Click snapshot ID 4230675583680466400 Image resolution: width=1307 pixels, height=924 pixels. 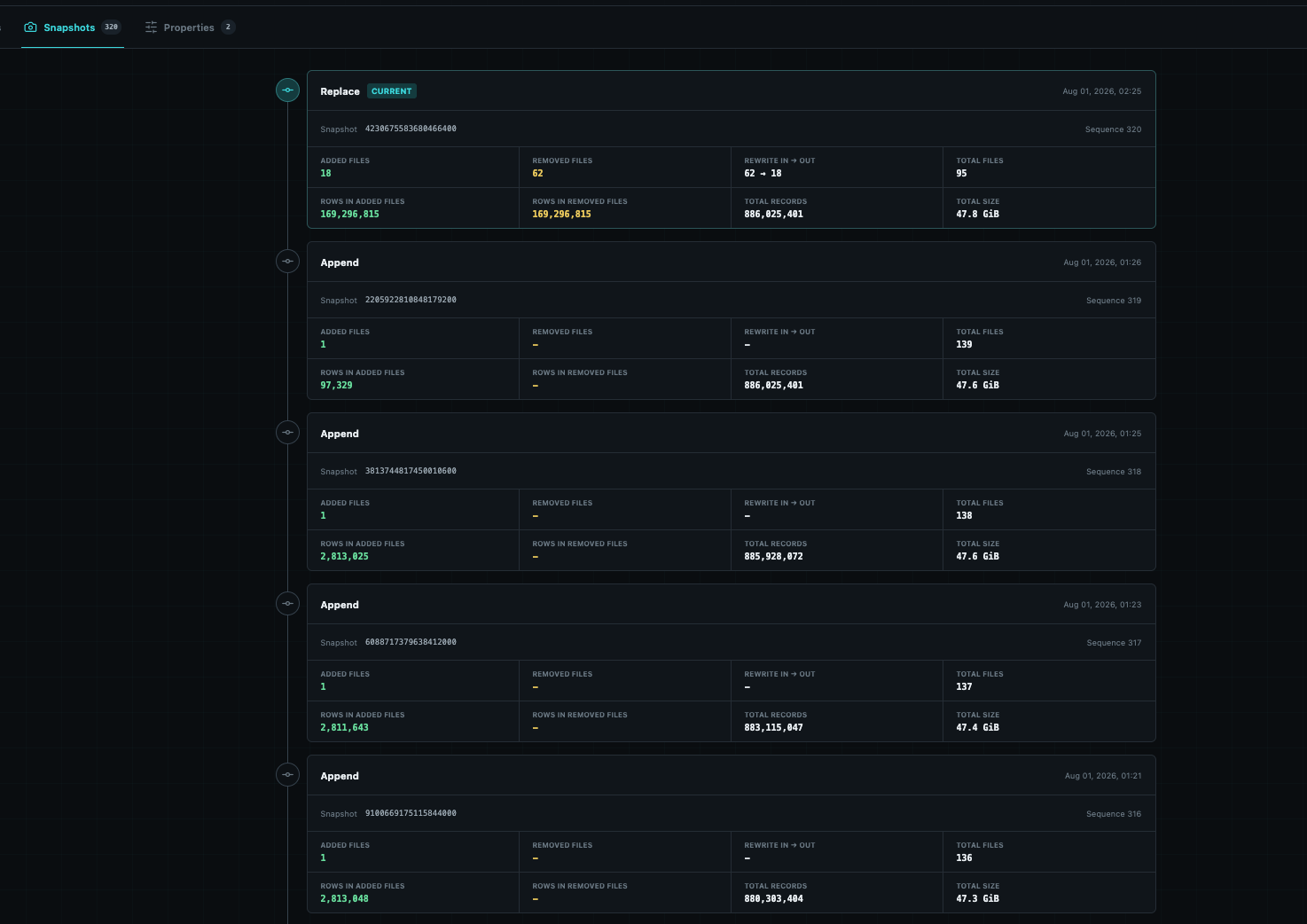[x=411, y=129]
